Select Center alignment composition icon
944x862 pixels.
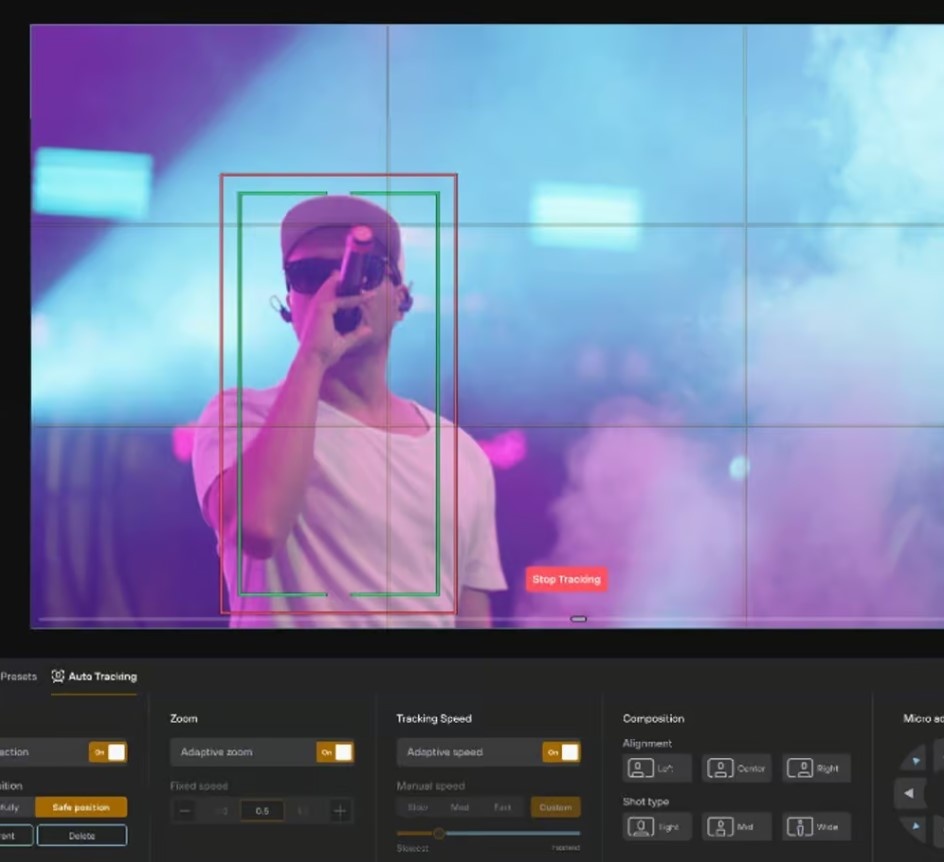tap(735, 768)
